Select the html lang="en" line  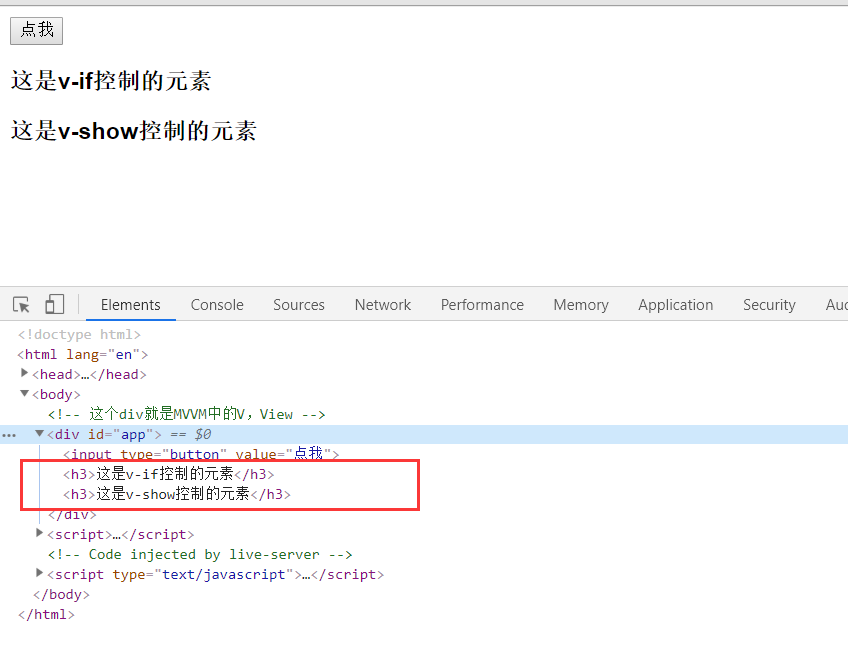point(83,355)
